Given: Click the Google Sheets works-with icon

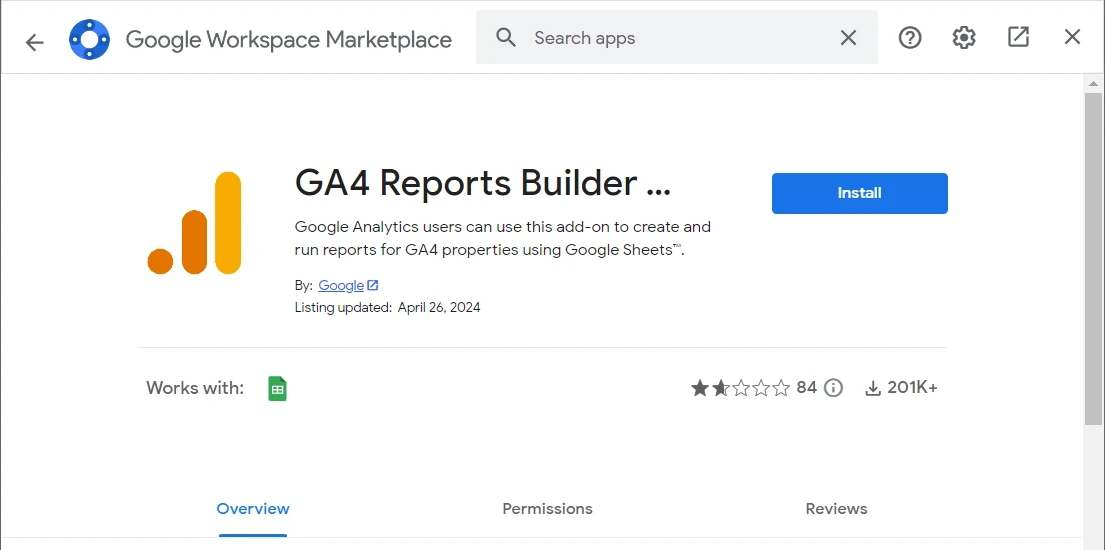Looking at the screenshot, I should point(278,389).
